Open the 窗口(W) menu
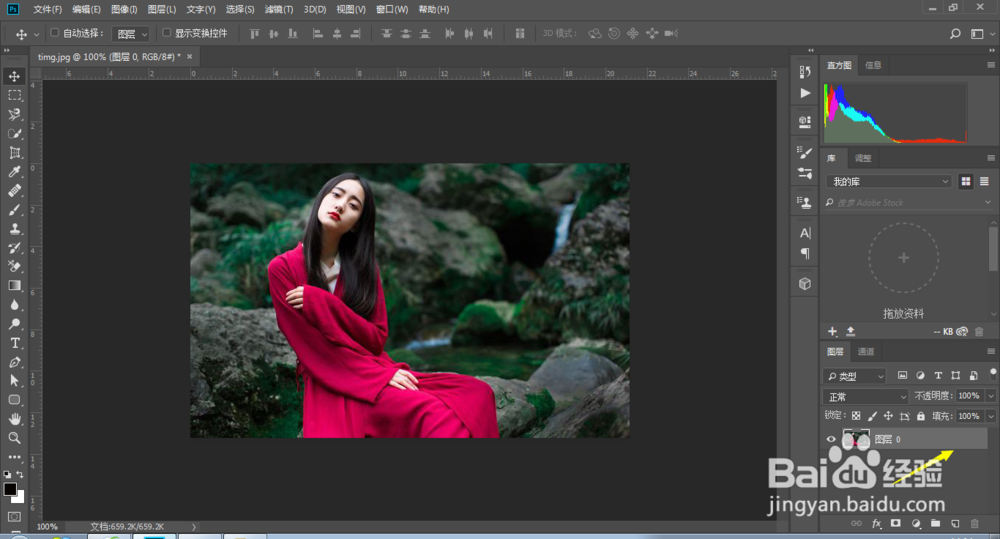 coord(392,10)
